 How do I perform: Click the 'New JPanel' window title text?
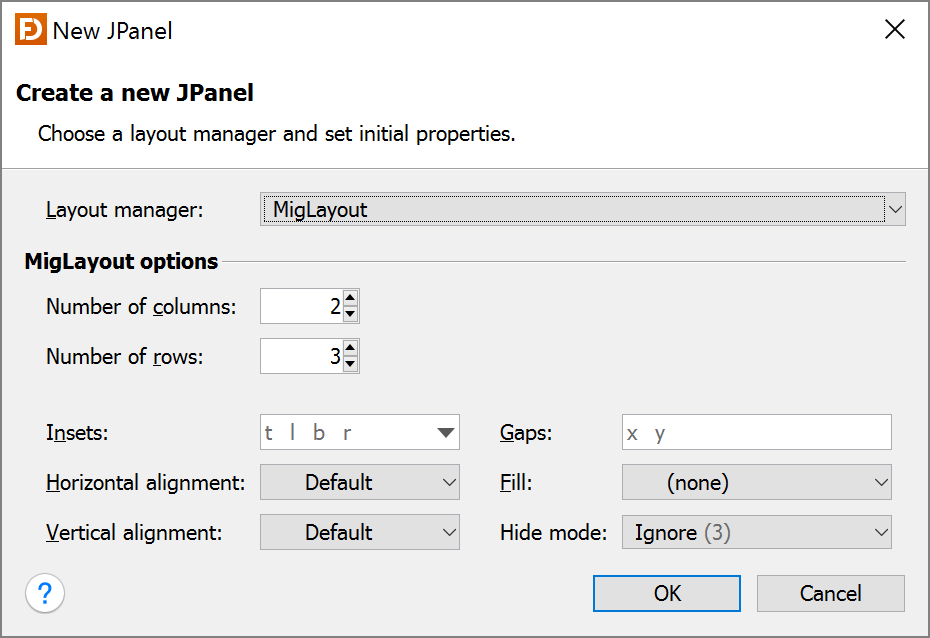click(x=112, y=31)
